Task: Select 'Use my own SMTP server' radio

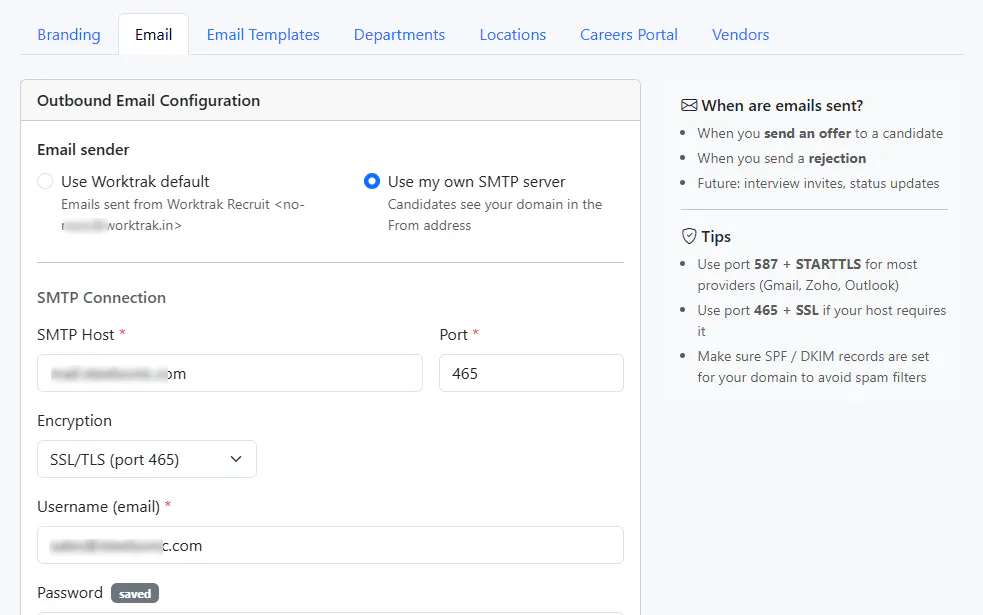Action: click(x=372, y=181)
